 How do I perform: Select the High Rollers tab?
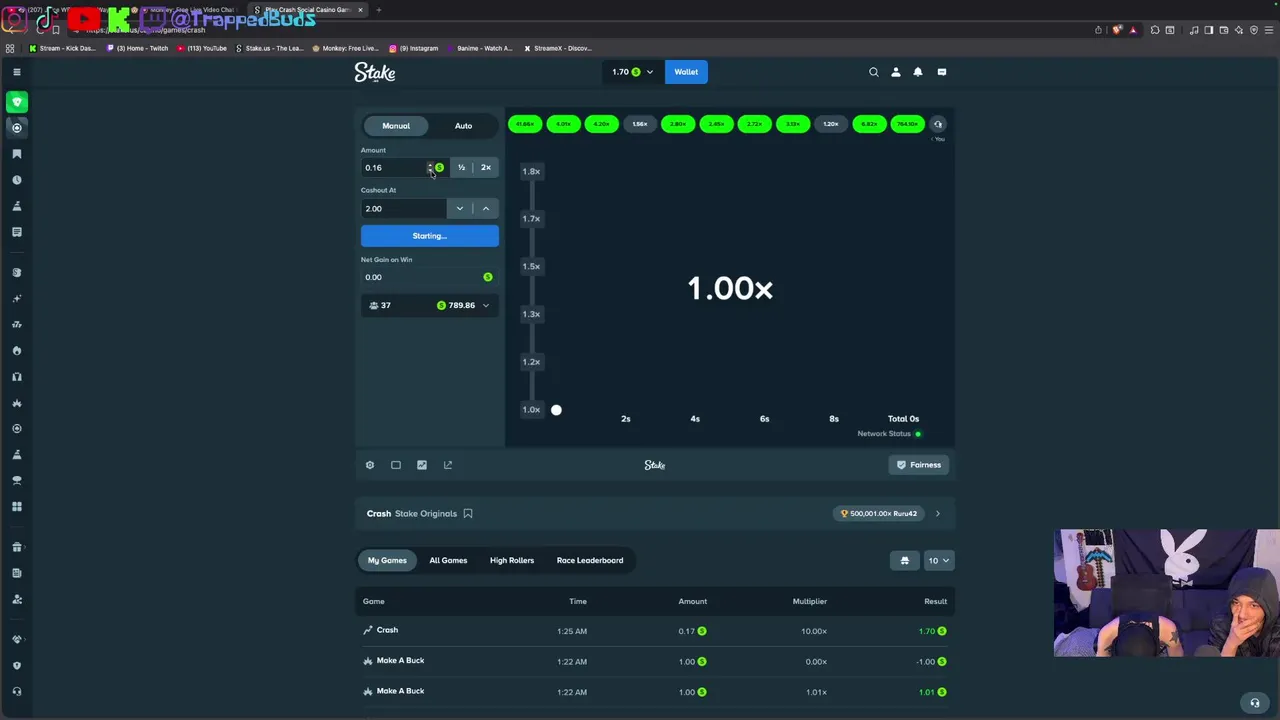click(x=512, y=560)
